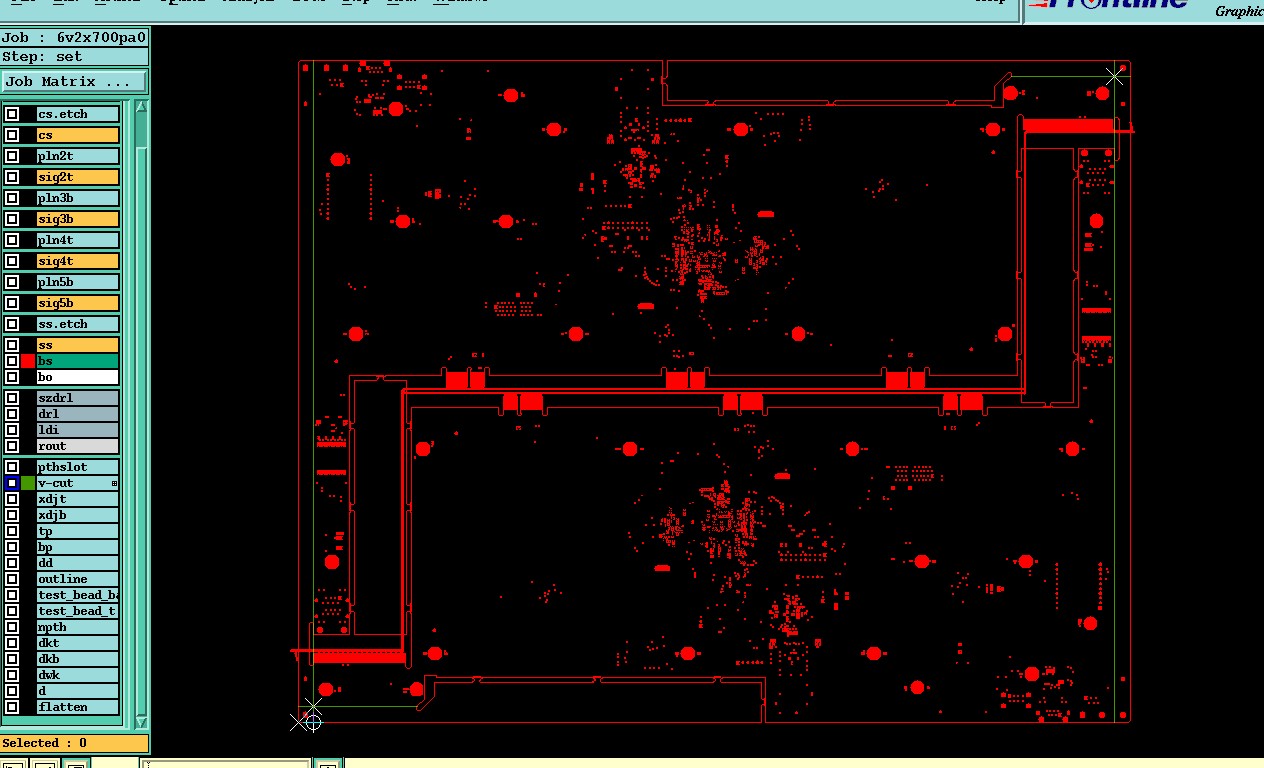Select the sig3b layer name
Viewport: 1264px width, 768px height.
click(78, 219)
